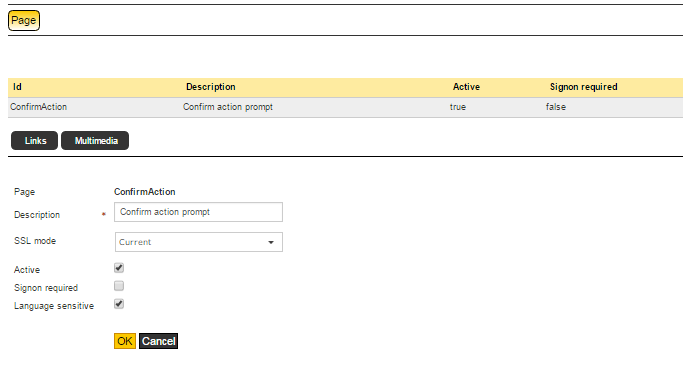
Task: Click the Cancel button
Action: 159,341
